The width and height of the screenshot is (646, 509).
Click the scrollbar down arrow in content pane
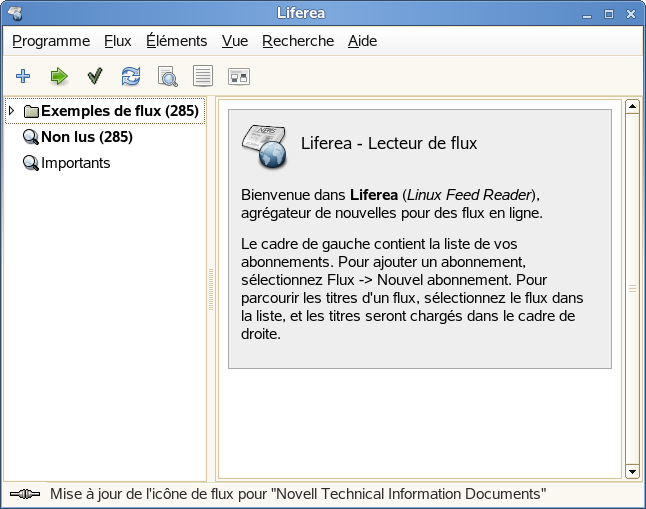(x=632, y=471)
